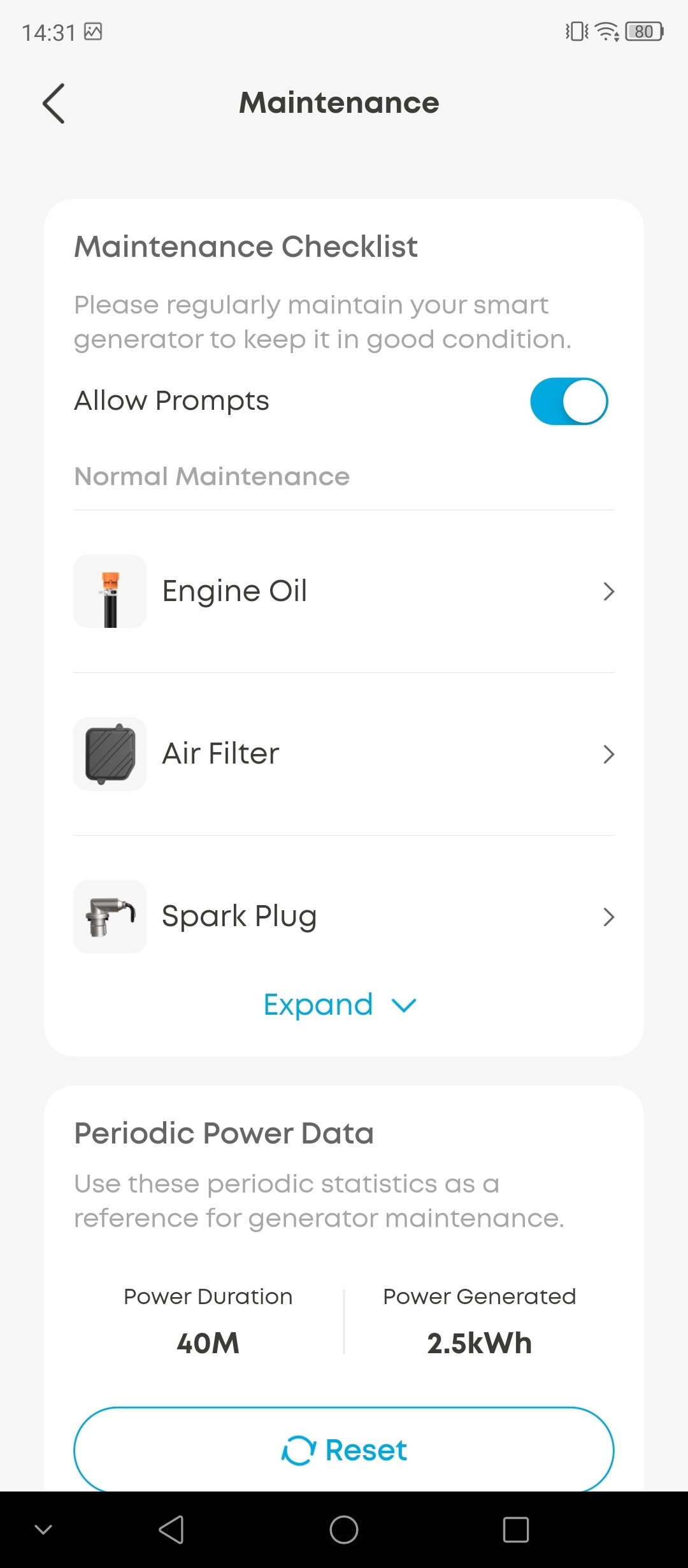Image resolution: width=688 pixels, height=1568 pixels.
Task: Tap the hide-keyboard down arrow icon
Action: point(43,1529)
